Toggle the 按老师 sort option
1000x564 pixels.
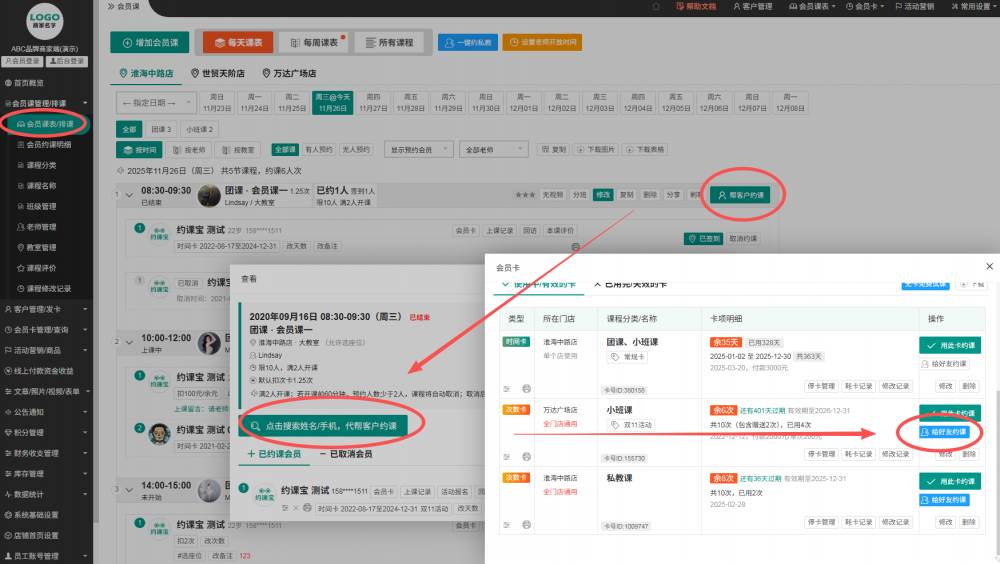click(x=189, y=149)
